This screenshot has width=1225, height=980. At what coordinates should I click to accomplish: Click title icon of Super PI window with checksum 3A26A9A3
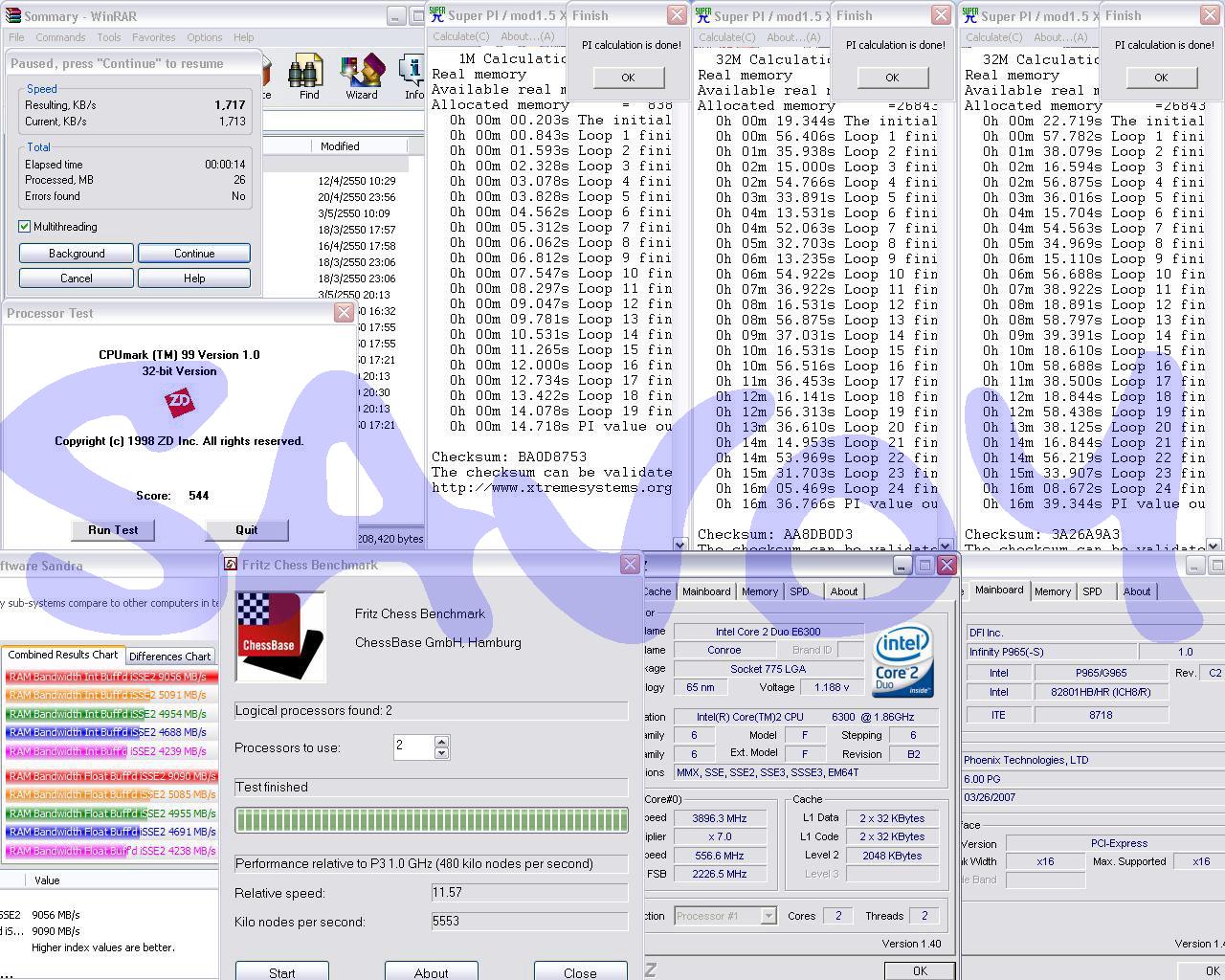click(x=970, y=15)
